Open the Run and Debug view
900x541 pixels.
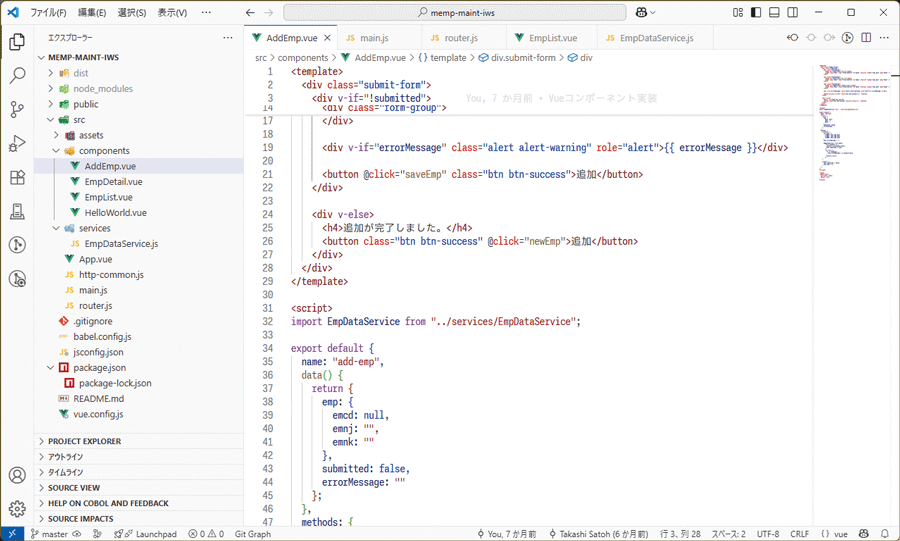(17, 143)
